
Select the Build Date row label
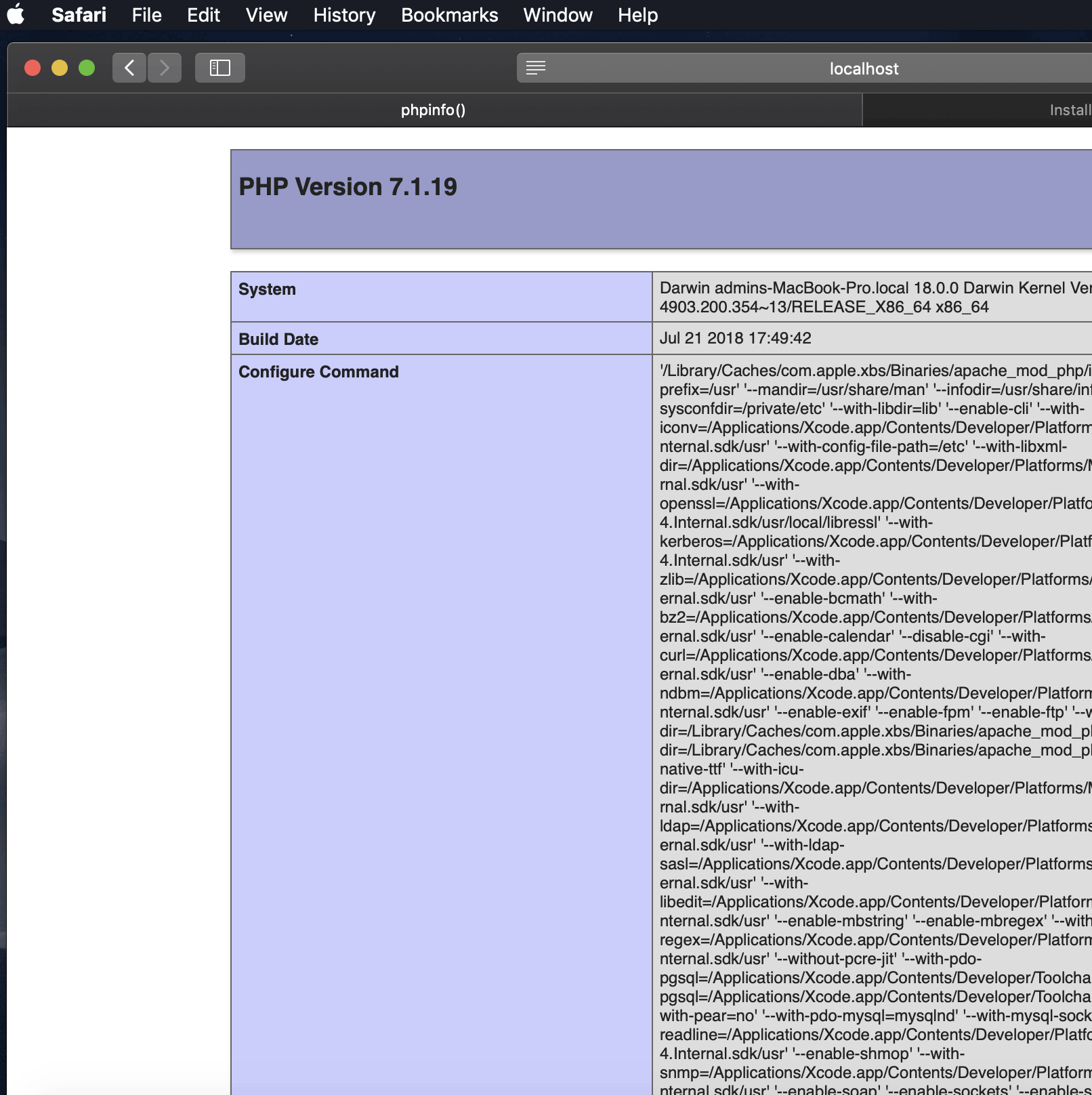pyautogui.click(x=278, y=339)
